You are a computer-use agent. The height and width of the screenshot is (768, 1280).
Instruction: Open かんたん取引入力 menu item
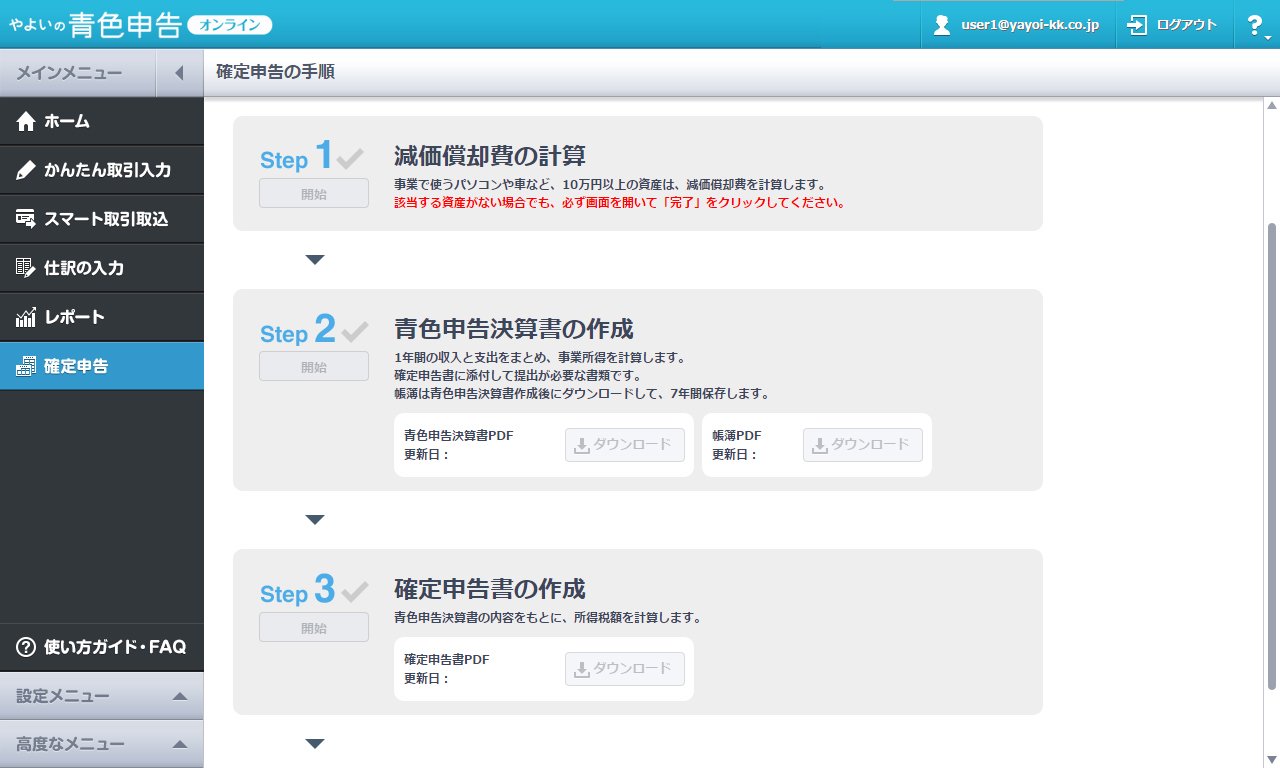point(102,171)
